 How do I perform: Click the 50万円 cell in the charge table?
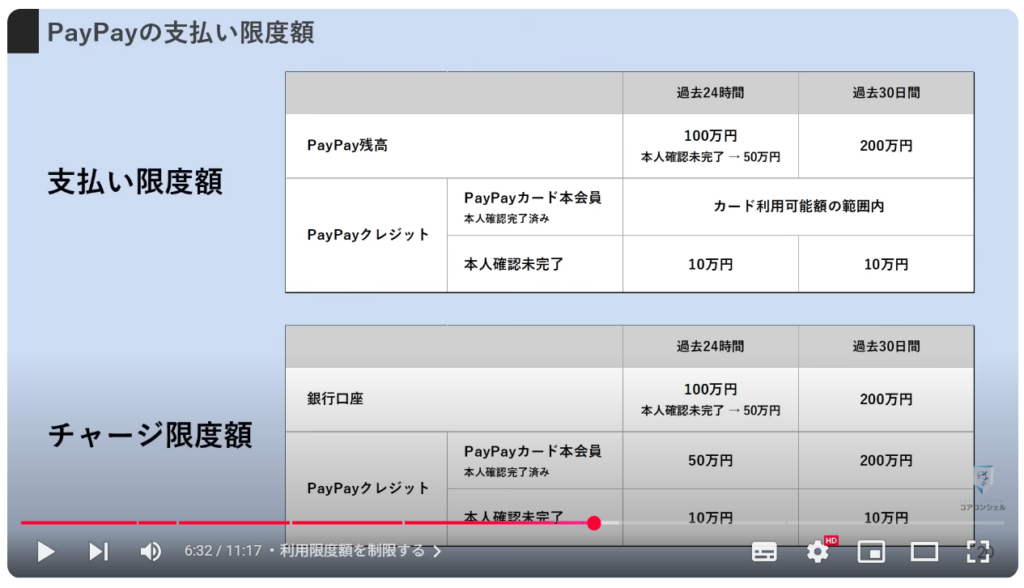point(711,461)
